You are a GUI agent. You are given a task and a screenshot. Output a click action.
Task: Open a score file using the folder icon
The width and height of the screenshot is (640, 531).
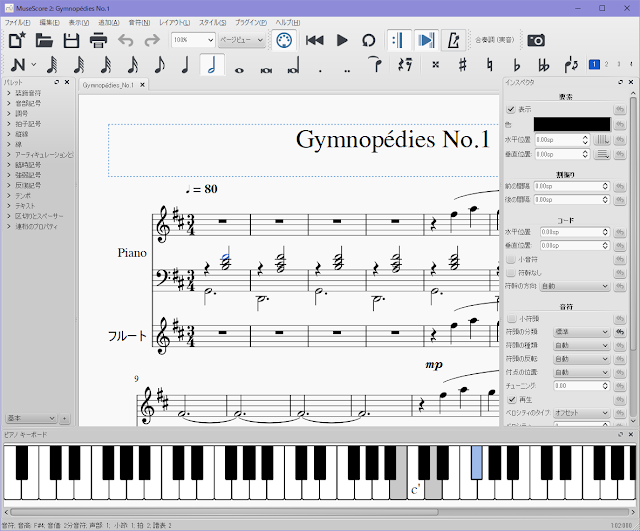pos(44,40)
